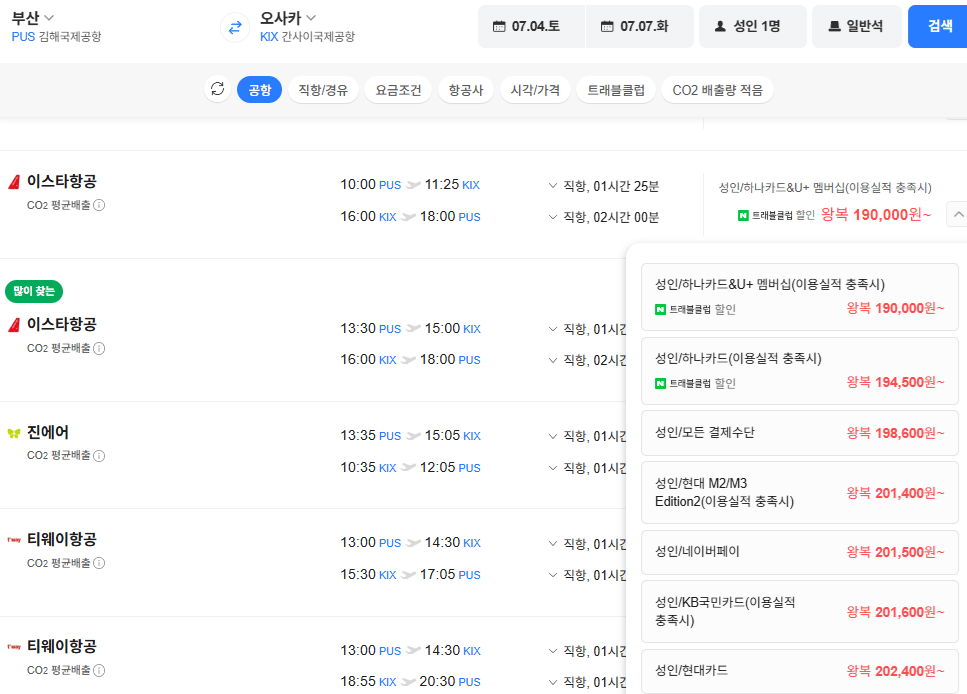
Task: Open CO2 info for T'way 18:55 return flight
Action: (x=99, y=670)
